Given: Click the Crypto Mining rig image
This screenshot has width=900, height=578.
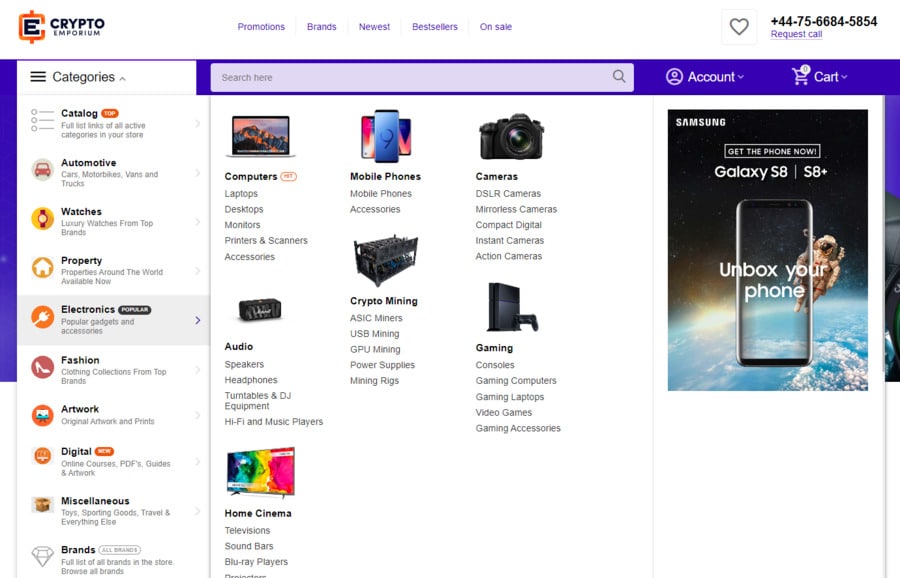Looking at the screenshot, I should (x=386, y=260).
